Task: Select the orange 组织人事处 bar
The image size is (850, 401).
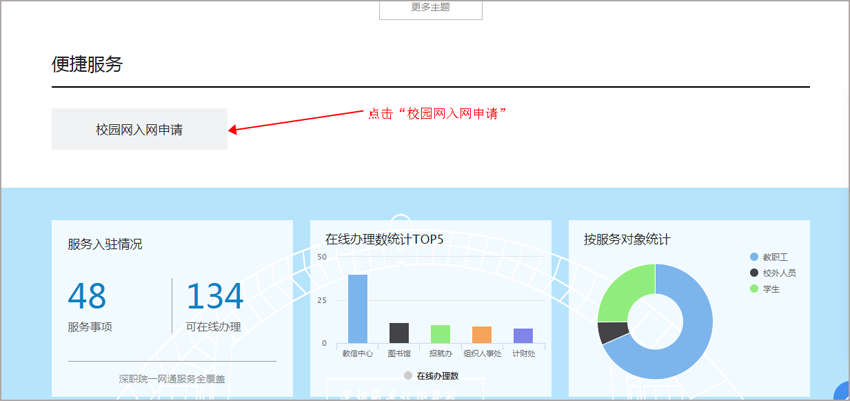Action: (x=481, y=335)
